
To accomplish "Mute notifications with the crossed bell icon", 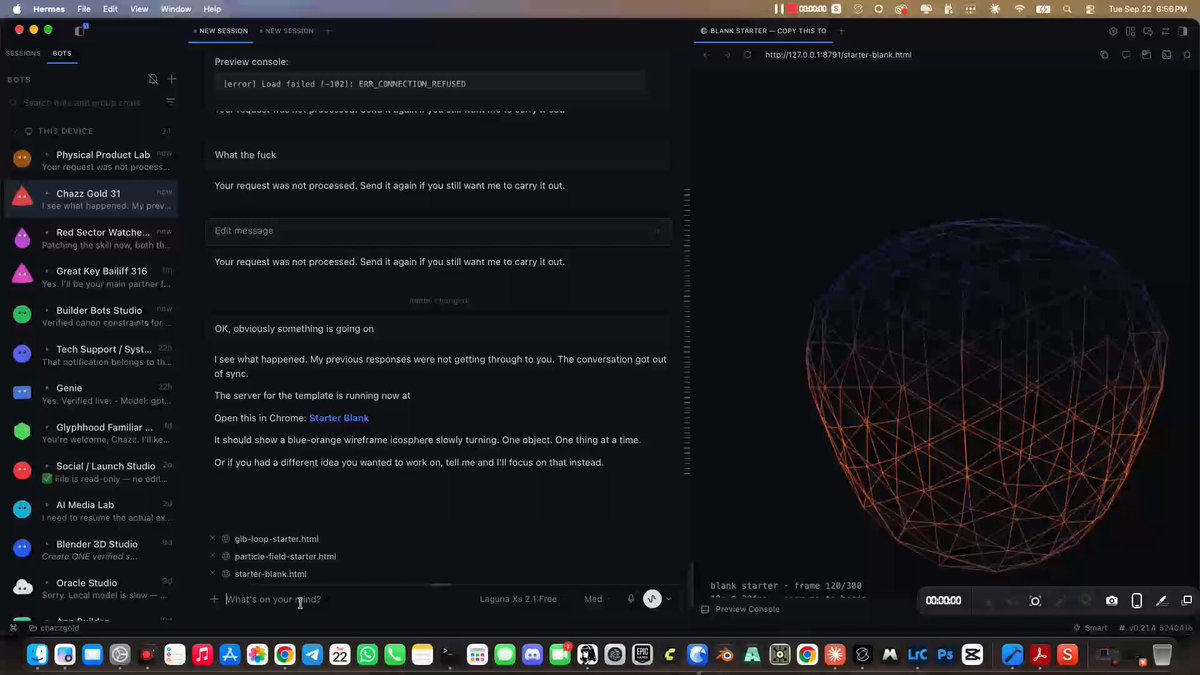I will tap(153, 79).
